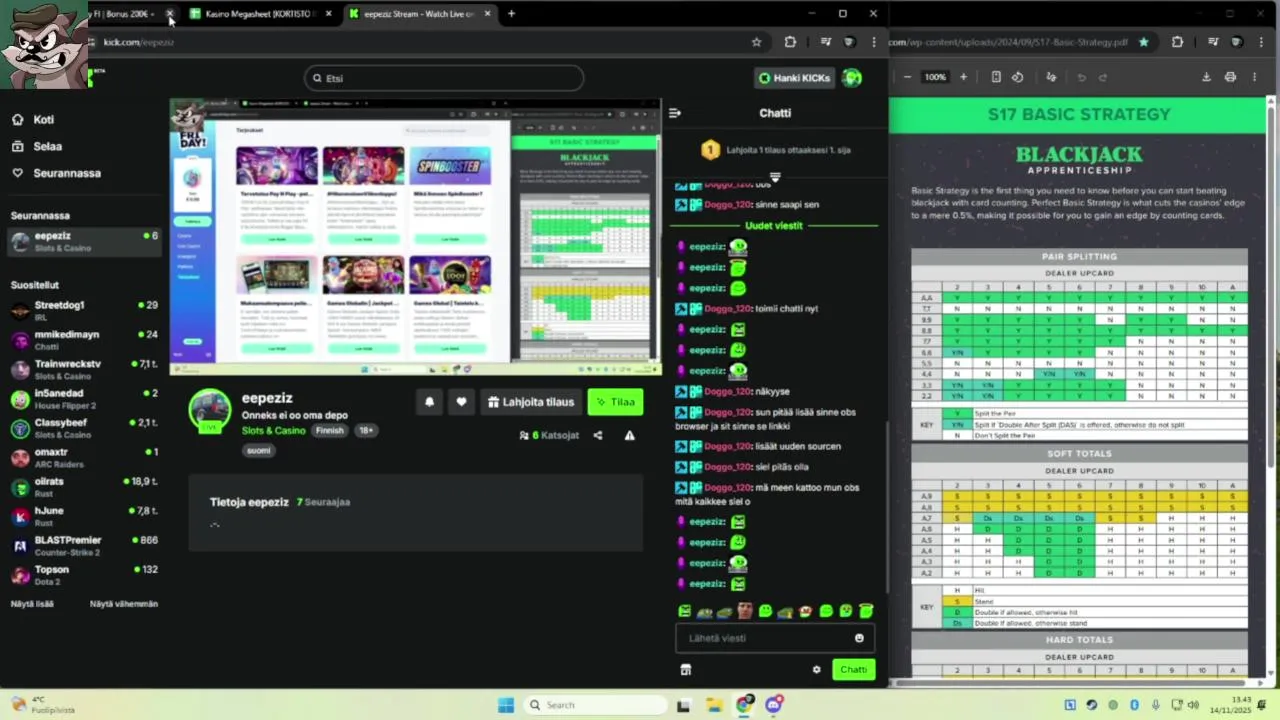Click the Lahjoita tilaus gift button

[x=531, y=402]
